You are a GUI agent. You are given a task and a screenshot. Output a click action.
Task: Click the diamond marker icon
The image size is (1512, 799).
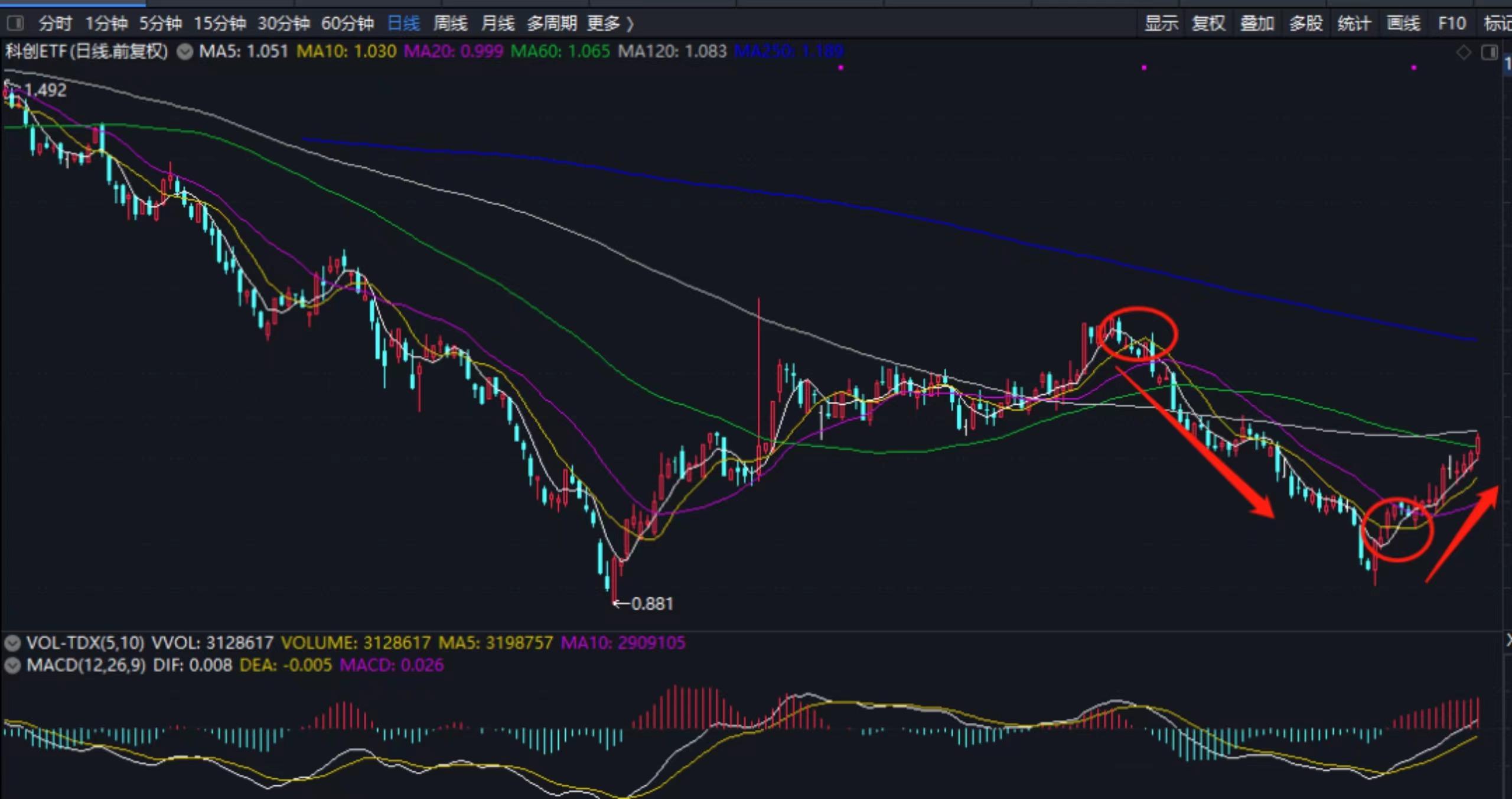(x=1464, y=53)
